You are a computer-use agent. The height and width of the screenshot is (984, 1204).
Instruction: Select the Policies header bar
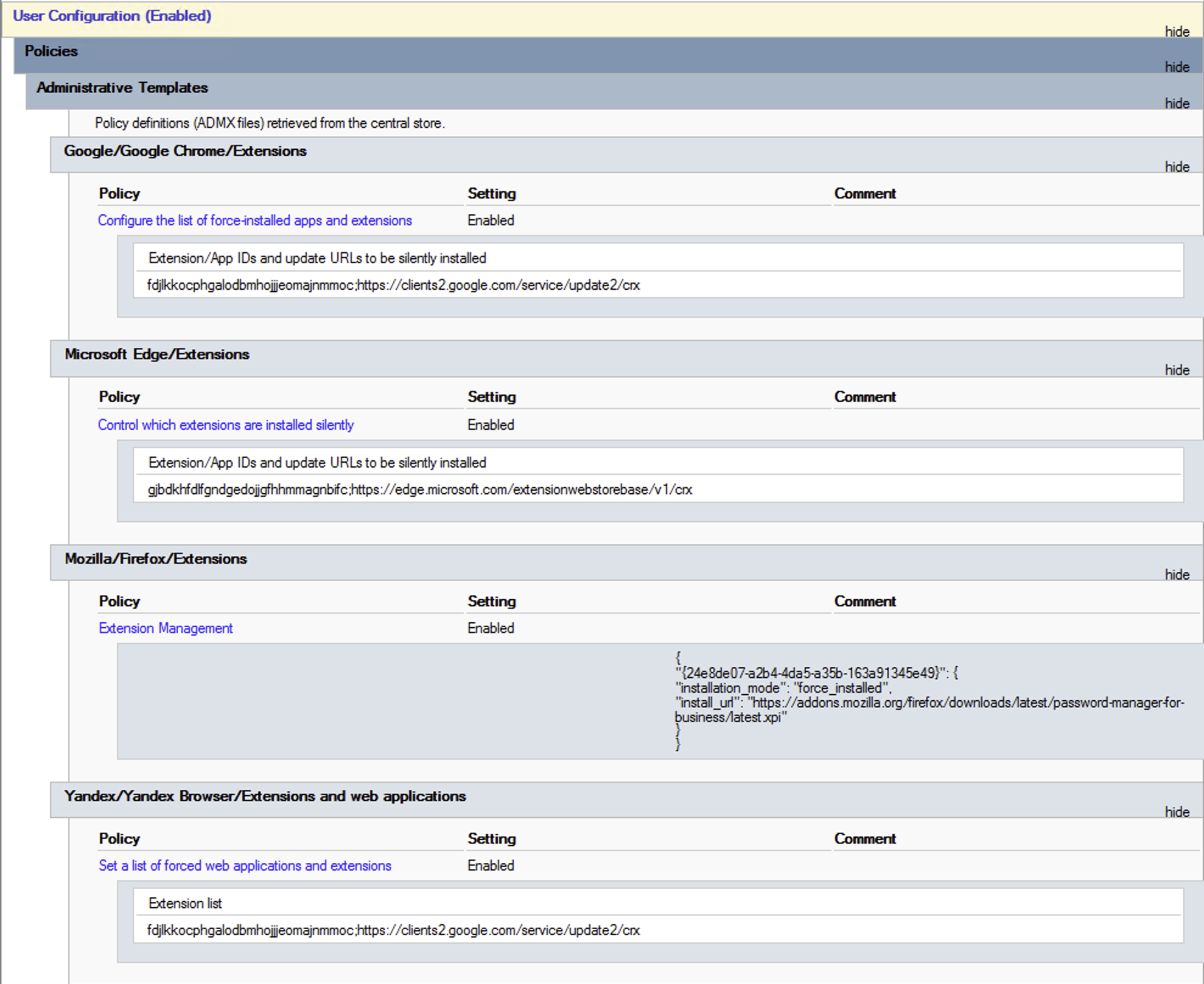(x=608, y=55)
